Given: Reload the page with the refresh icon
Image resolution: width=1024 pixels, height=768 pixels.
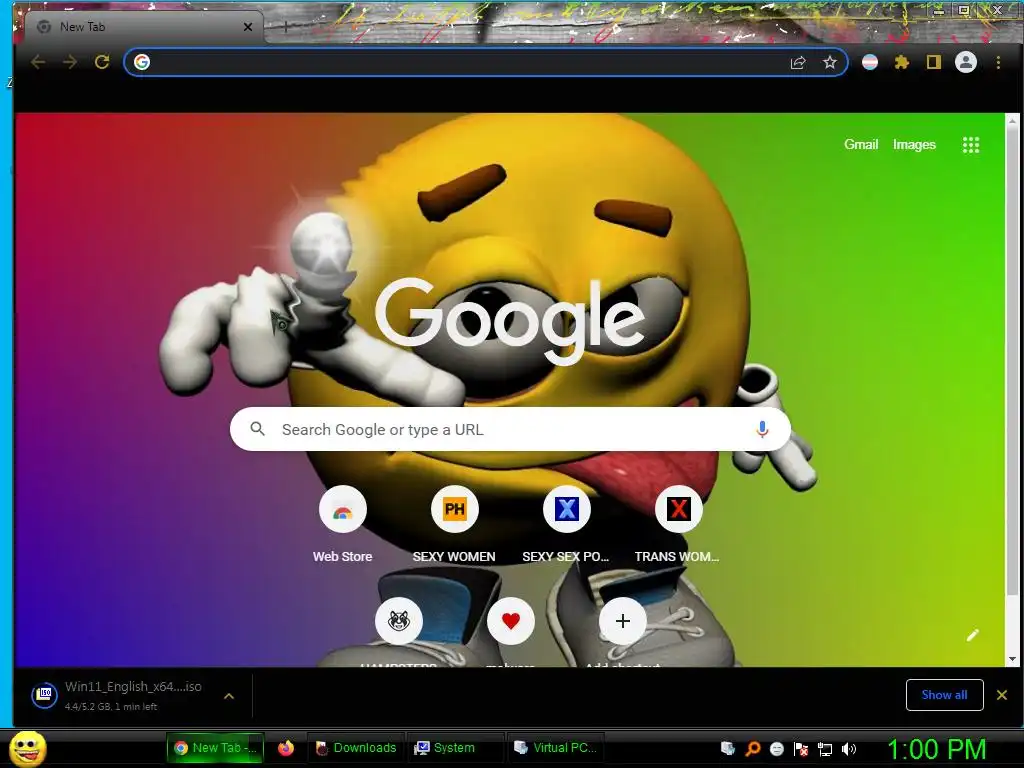Looking at the screenshot, I should (x=102, y=62).
